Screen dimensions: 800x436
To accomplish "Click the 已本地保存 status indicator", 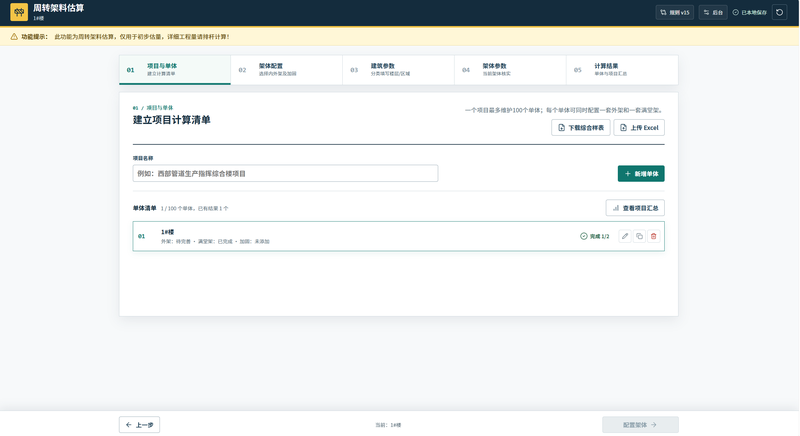I will coord(749,12).
